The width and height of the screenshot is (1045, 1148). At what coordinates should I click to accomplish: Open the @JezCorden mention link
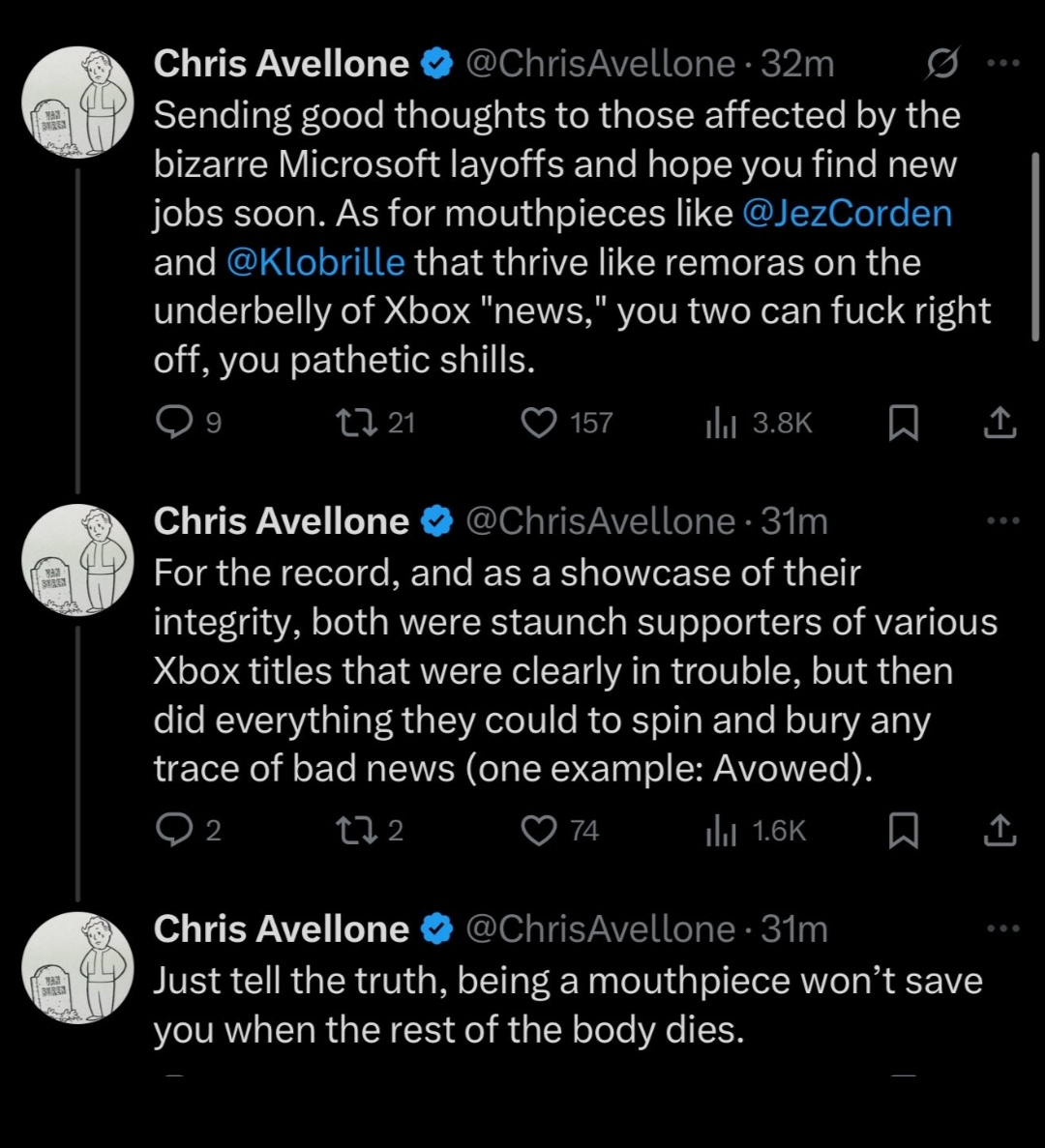pos(848,213)
